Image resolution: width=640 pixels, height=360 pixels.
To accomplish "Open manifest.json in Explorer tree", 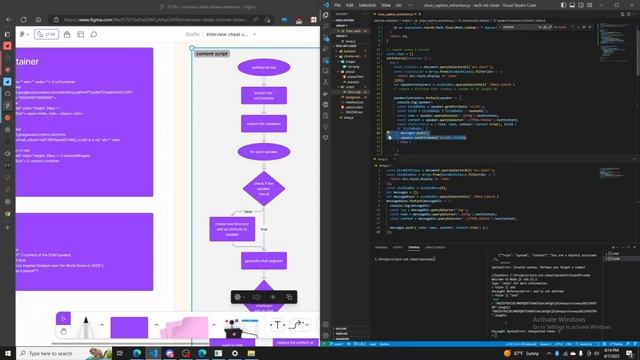I will pos(354,102).
